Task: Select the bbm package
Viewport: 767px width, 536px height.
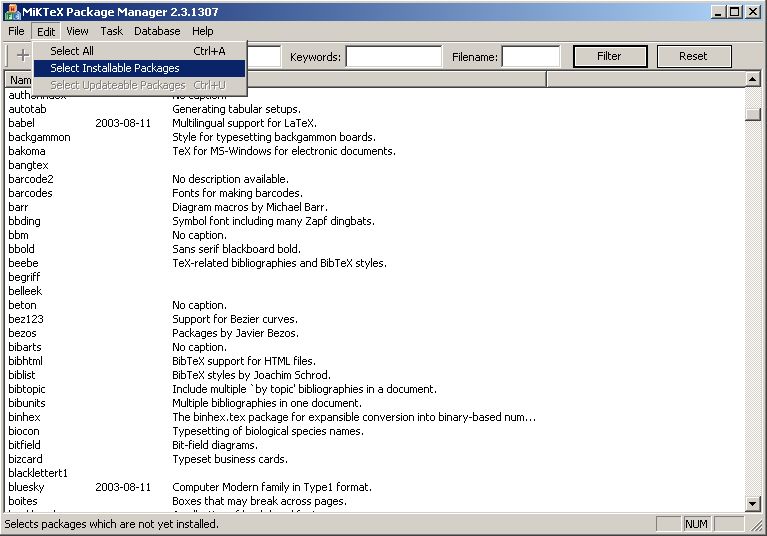Action: pyautogui.click(x=19, y=235)
